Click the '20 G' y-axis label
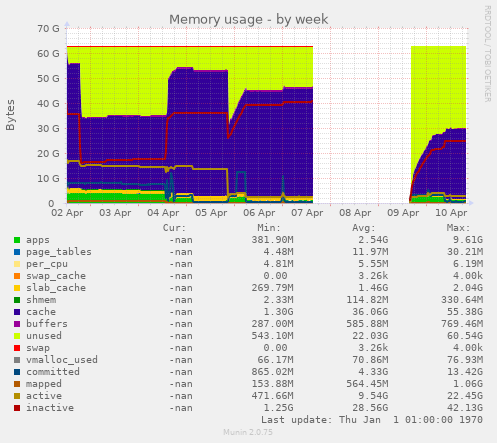Image resolution: width=497 pixels, height=443 pixels. point(48,154)
